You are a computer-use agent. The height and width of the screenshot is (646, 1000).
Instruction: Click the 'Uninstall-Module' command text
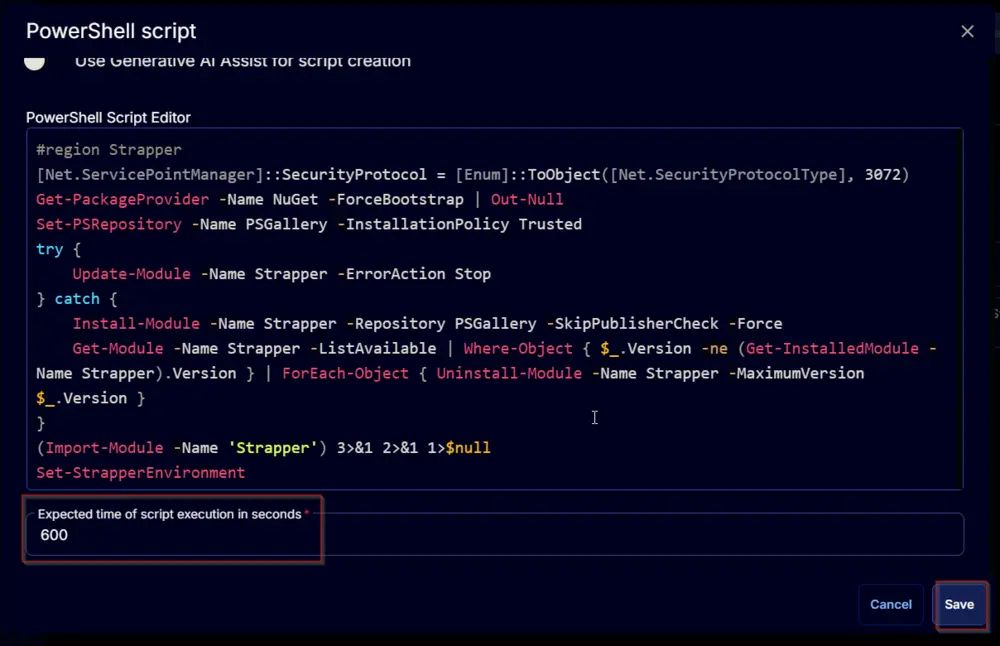click(x=509, y=374)
